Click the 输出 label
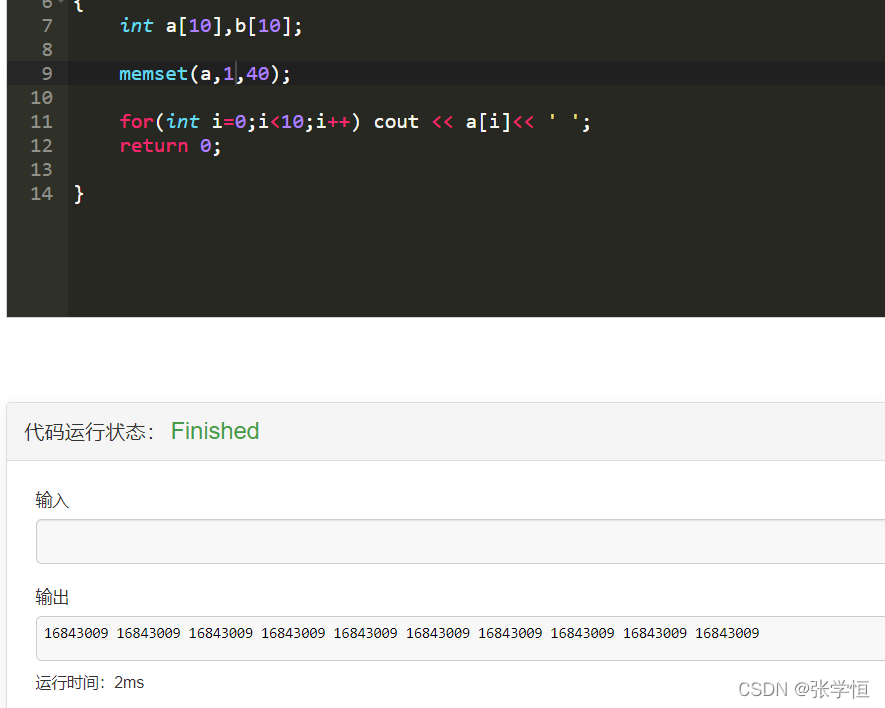 point(52,597)
